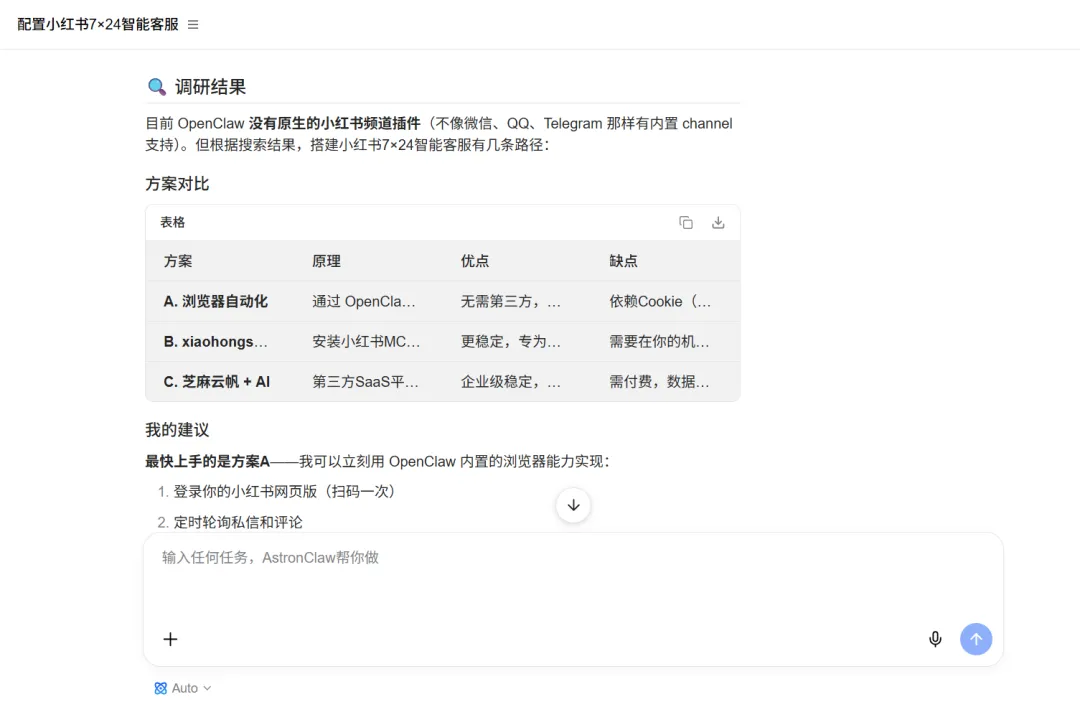The width and height of the screenshot is (1080, 707).
Task: Select list item 登录你的小红书网页版（扫码一次）
Action: [284, 491]
